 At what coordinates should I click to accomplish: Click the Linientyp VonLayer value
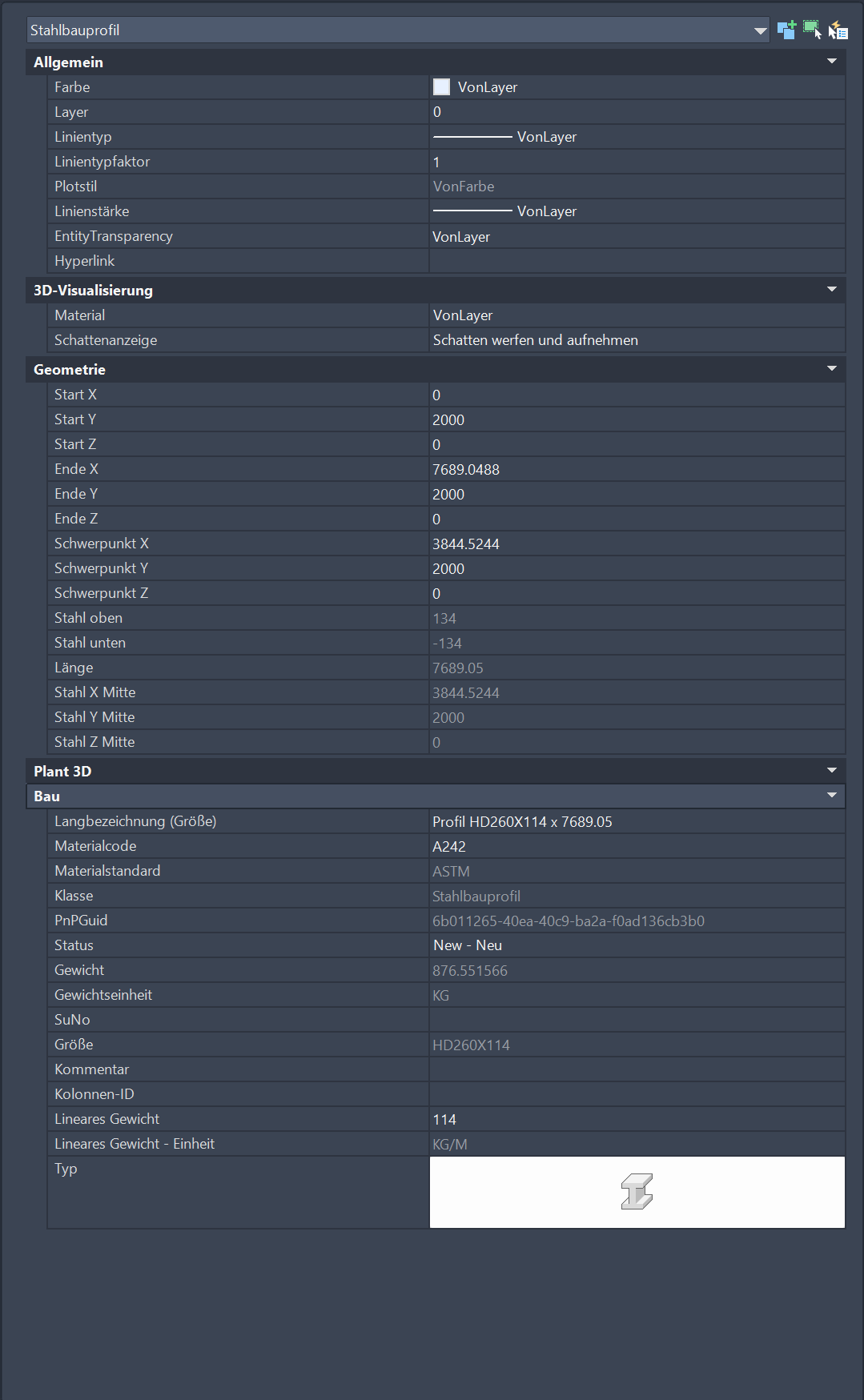tap(547, 137)
